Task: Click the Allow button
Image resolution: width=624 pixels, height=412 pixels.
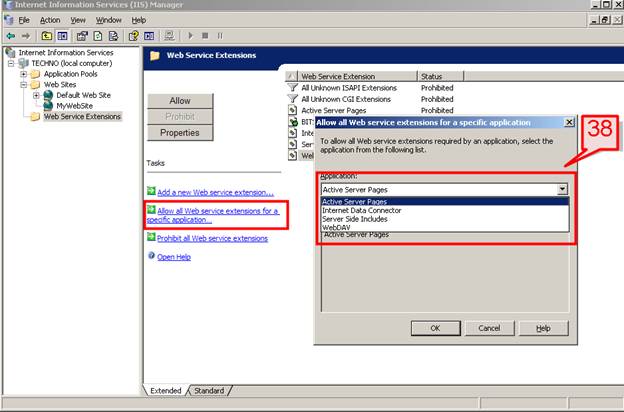Action: 180,101
